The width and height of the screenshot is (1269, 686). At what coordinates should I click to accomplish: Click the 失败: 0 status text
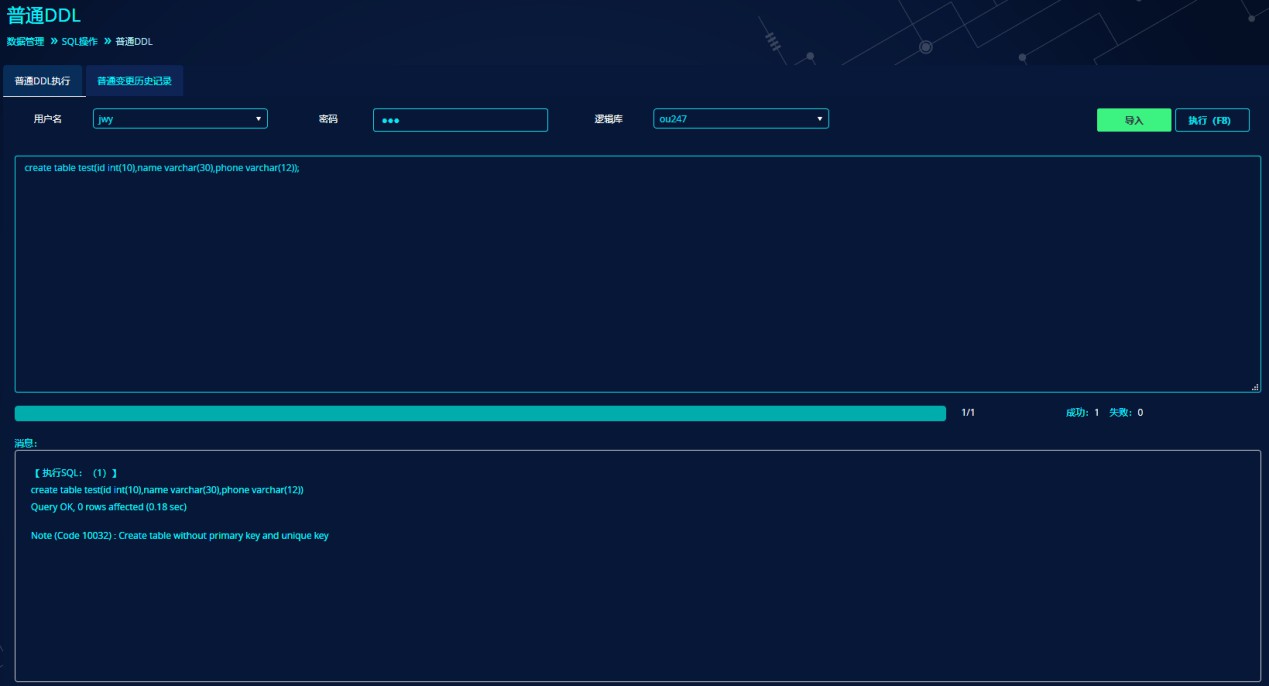(x=1126, y=412)
